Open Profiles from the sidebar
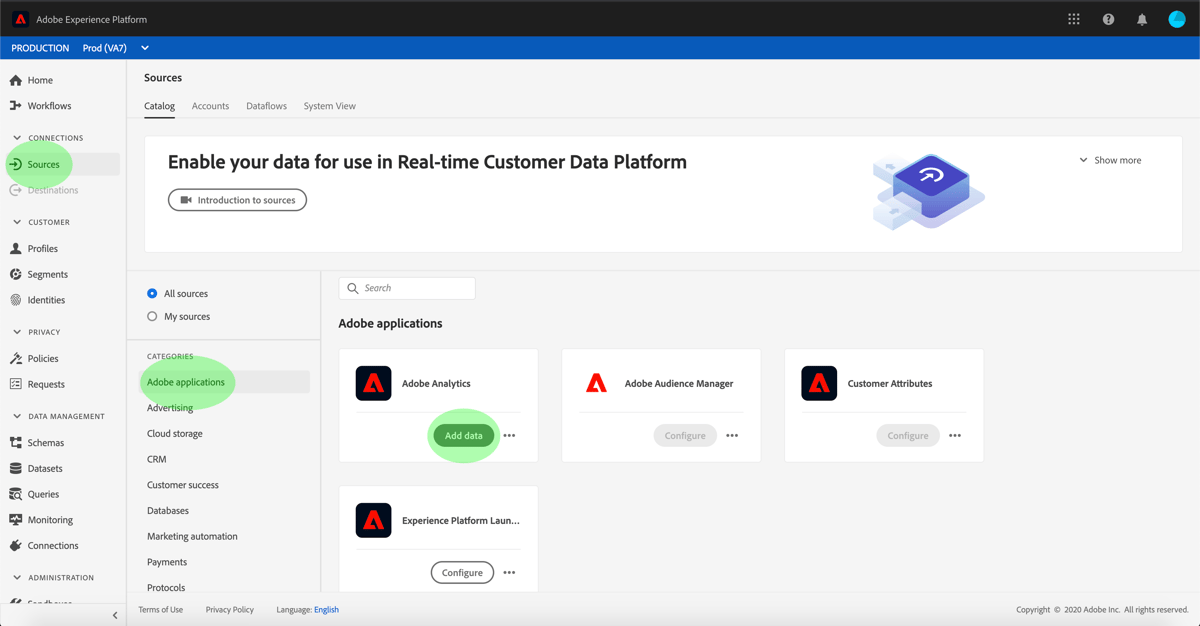Screen dimensions: 1200x626 click(x=16, y=248)
